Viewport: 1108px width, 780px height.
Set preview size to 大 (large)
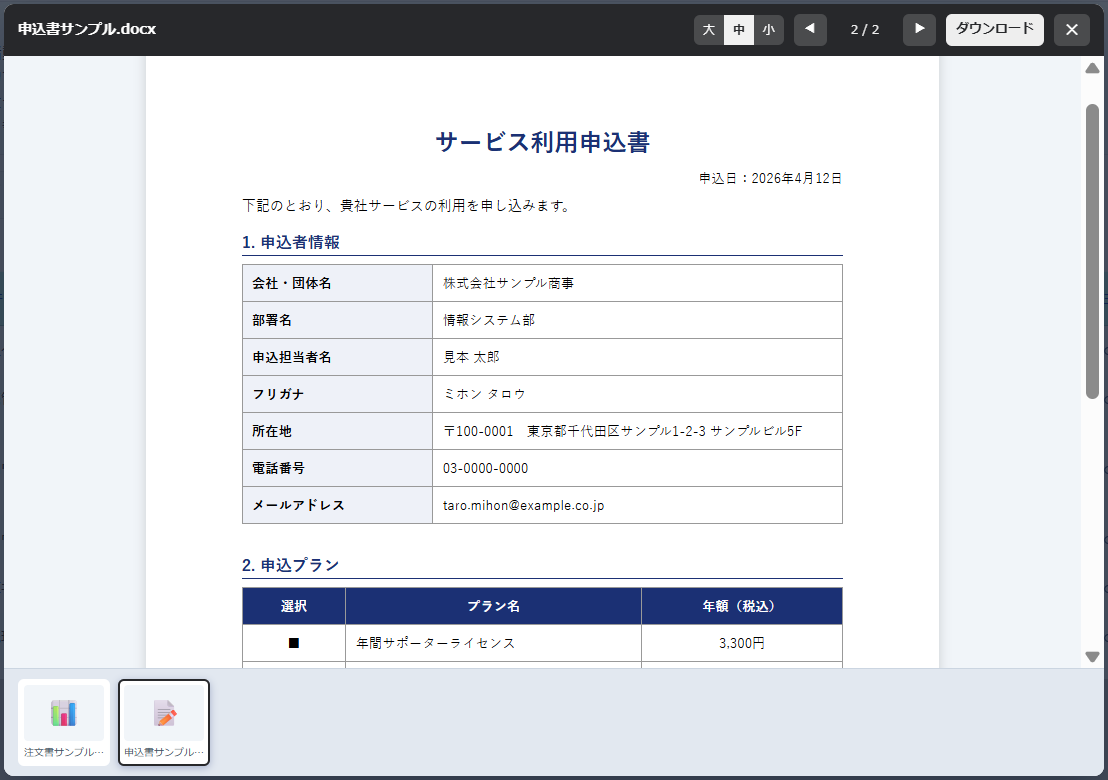709,30
